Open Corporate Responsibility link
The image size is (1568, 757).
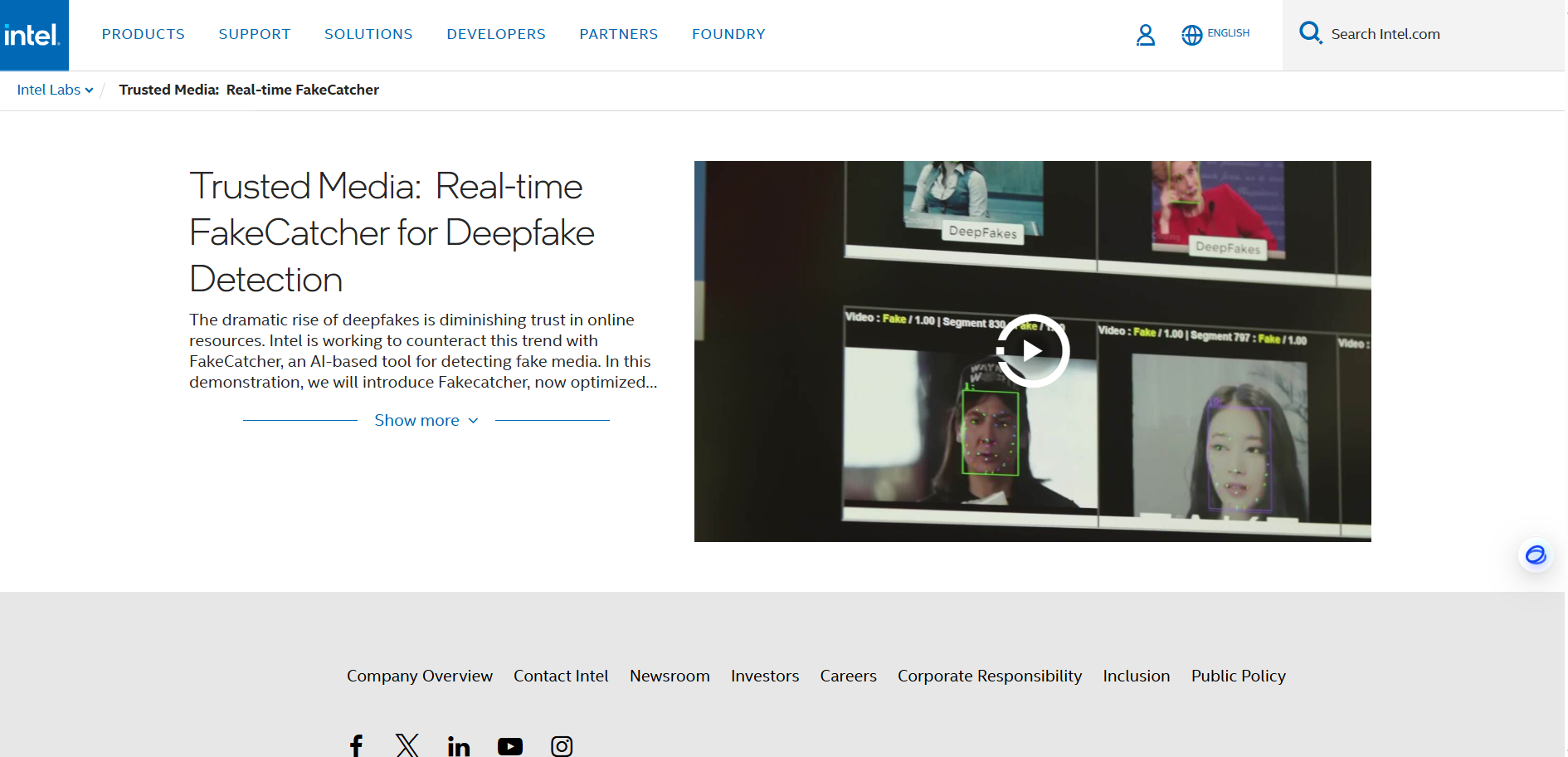(x=990, y=676)
